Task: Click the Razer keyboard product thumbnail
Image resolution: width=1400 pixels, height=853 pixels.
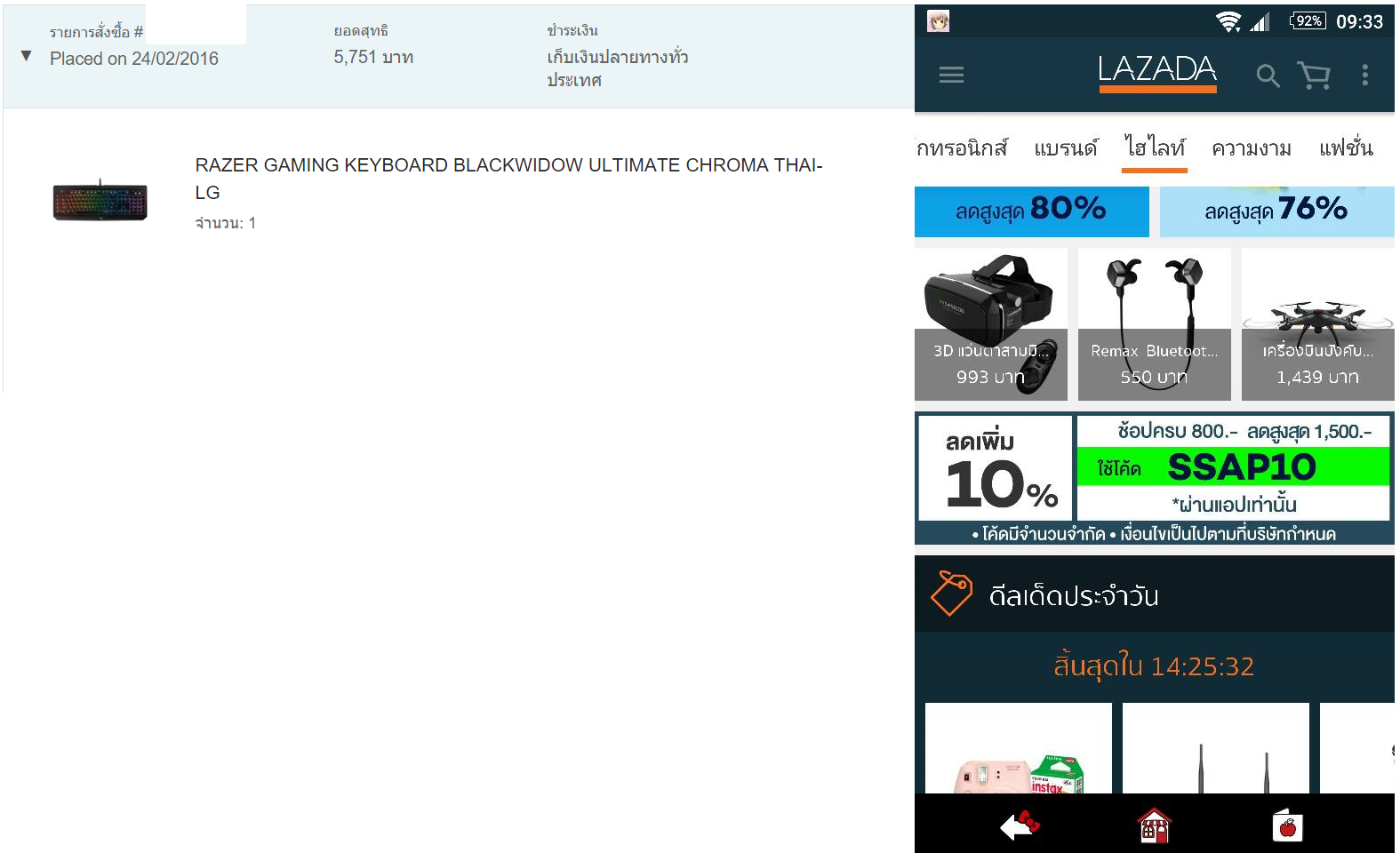Action: click(x=100, y=200)
